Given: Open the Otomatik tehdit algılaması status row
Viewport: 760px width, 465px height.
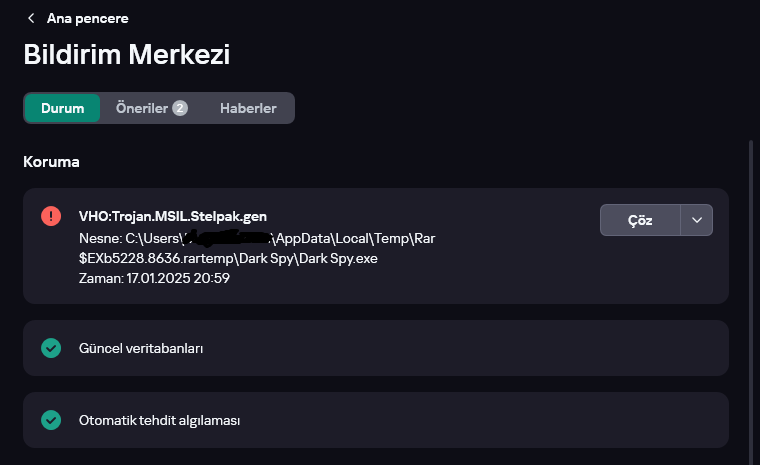Looking at the screenshot, I should coord(375,420).
